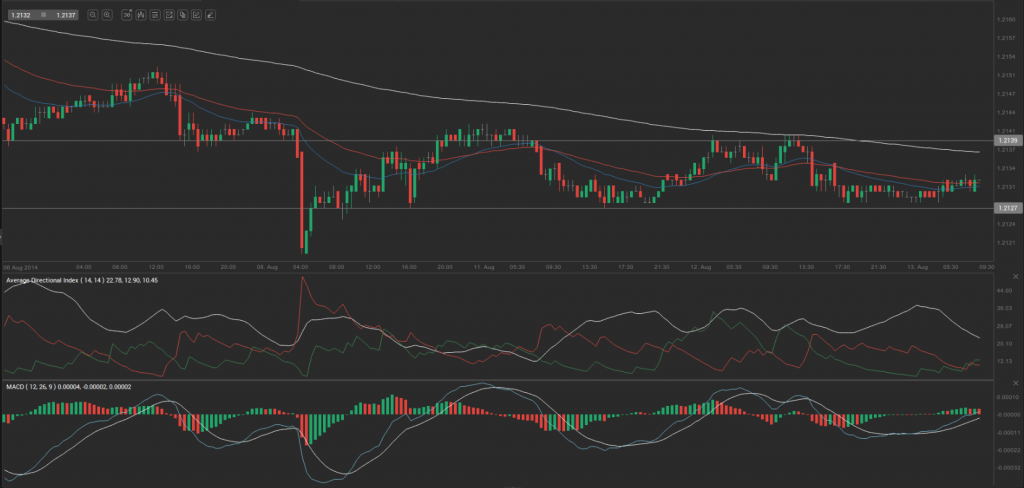Open the indicators list icon
Screen dimensions: 1024x488
click(x=155, y=15)
